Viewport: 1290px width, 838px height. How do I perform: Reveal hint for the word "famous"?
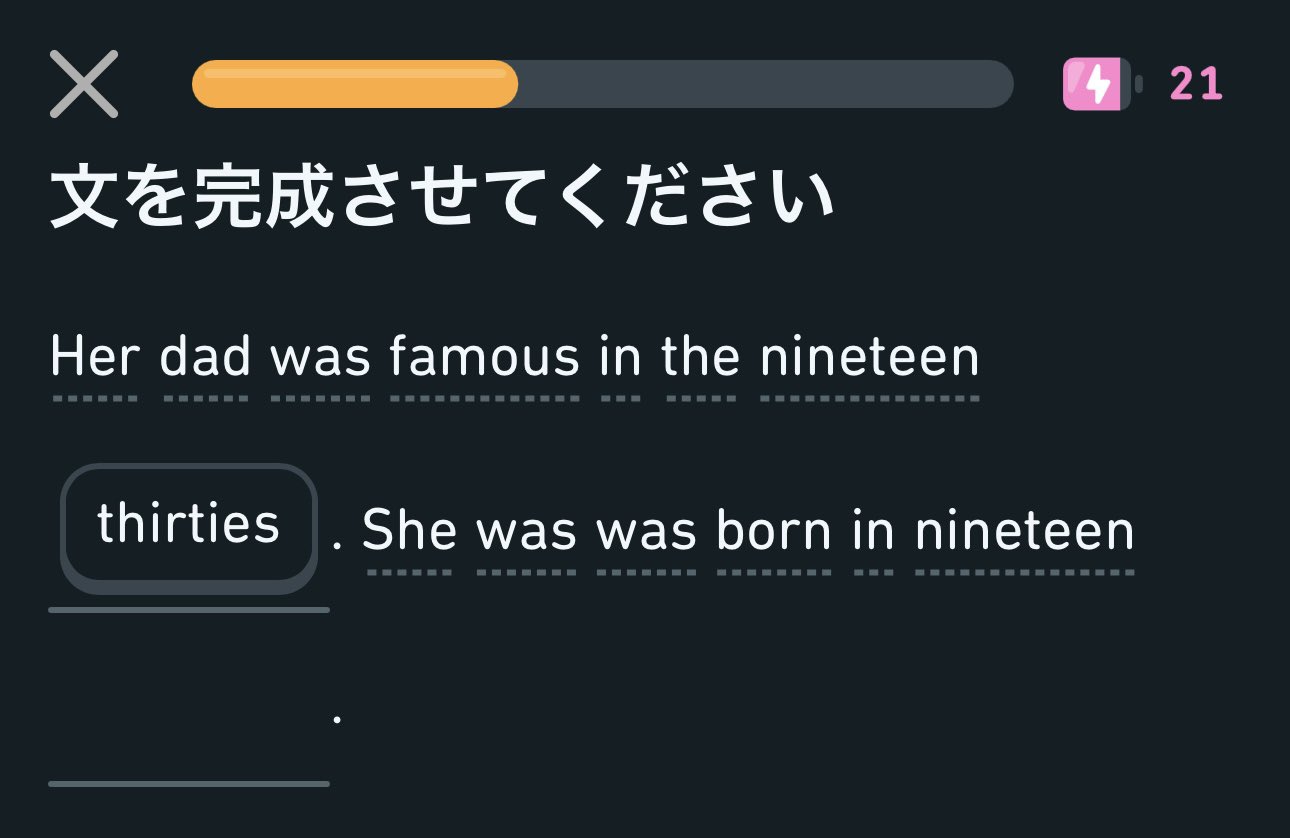tap(485, 358)
